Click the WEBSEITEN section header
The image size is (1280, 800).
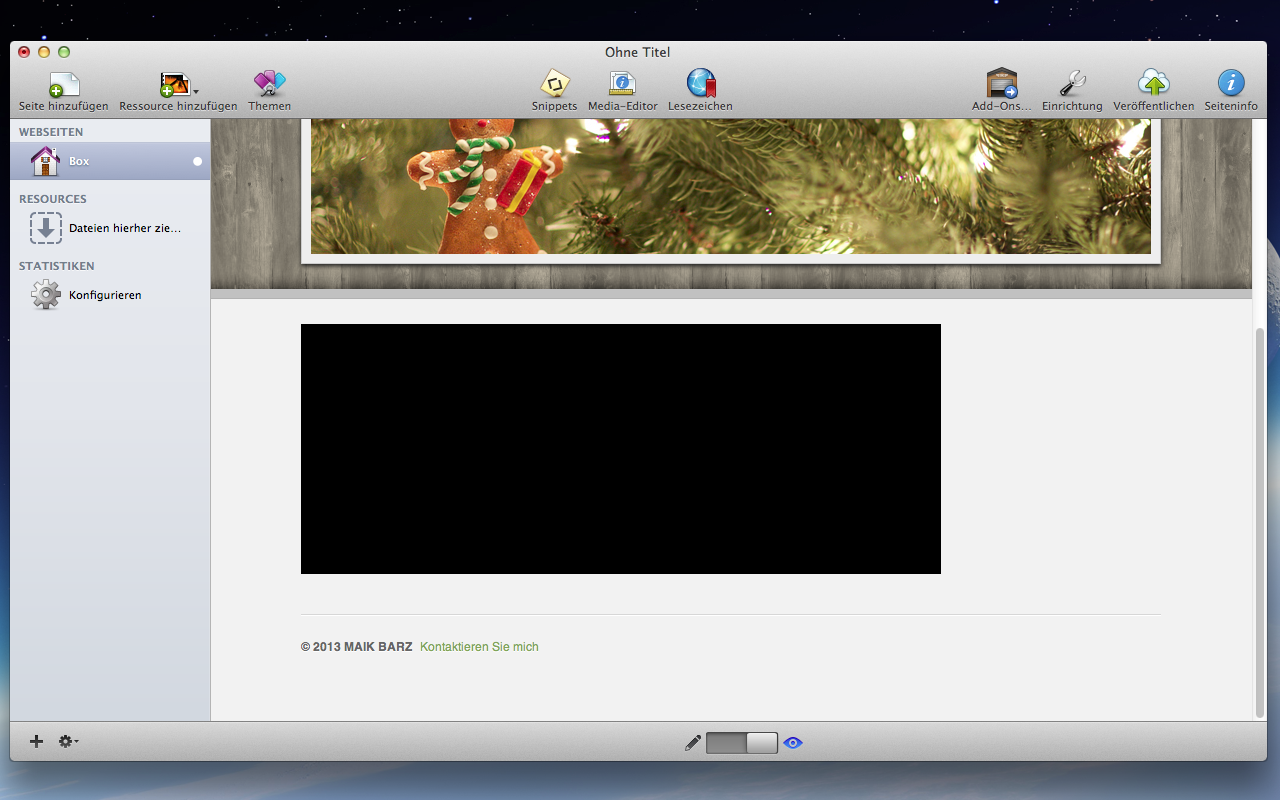pos(51,132)
